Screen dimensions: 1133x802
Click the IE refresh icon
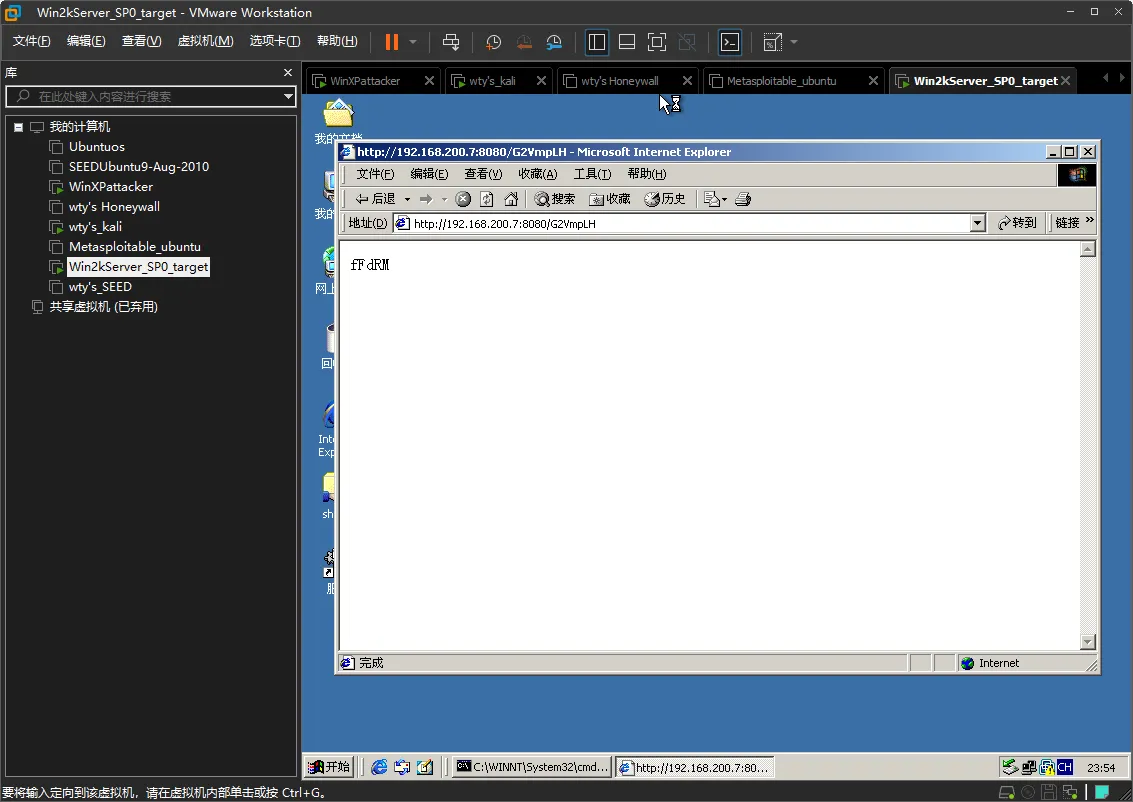coord(487,199)
